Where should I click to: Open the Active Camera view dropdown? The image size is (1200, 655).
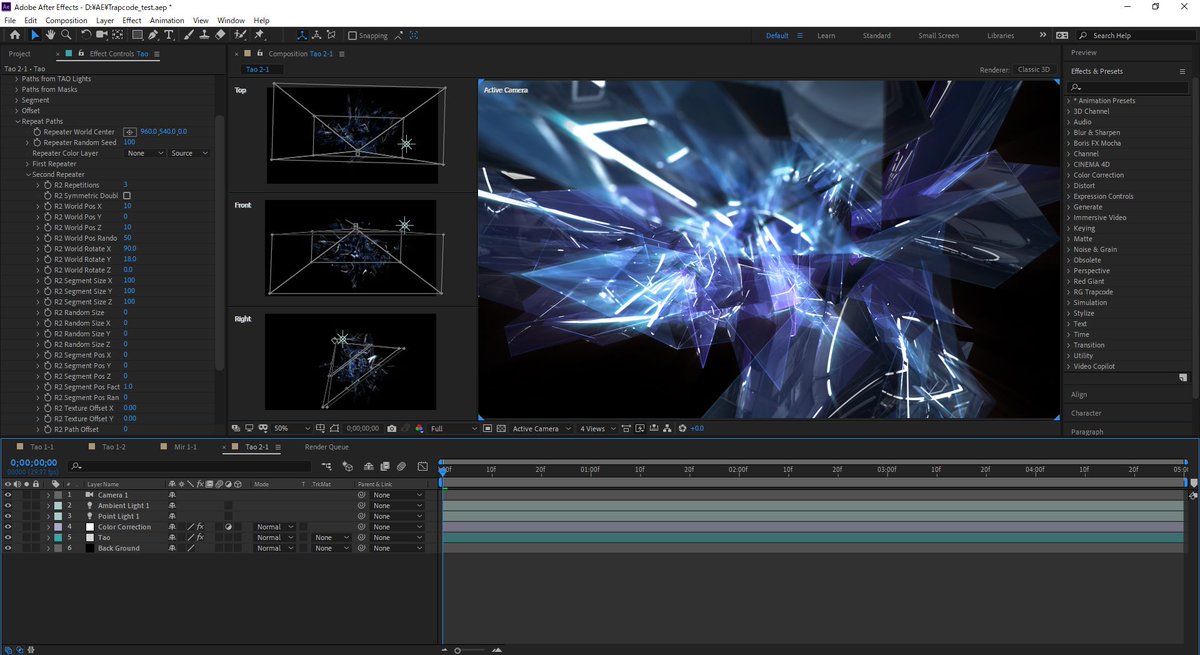click(x=538, y=427)
